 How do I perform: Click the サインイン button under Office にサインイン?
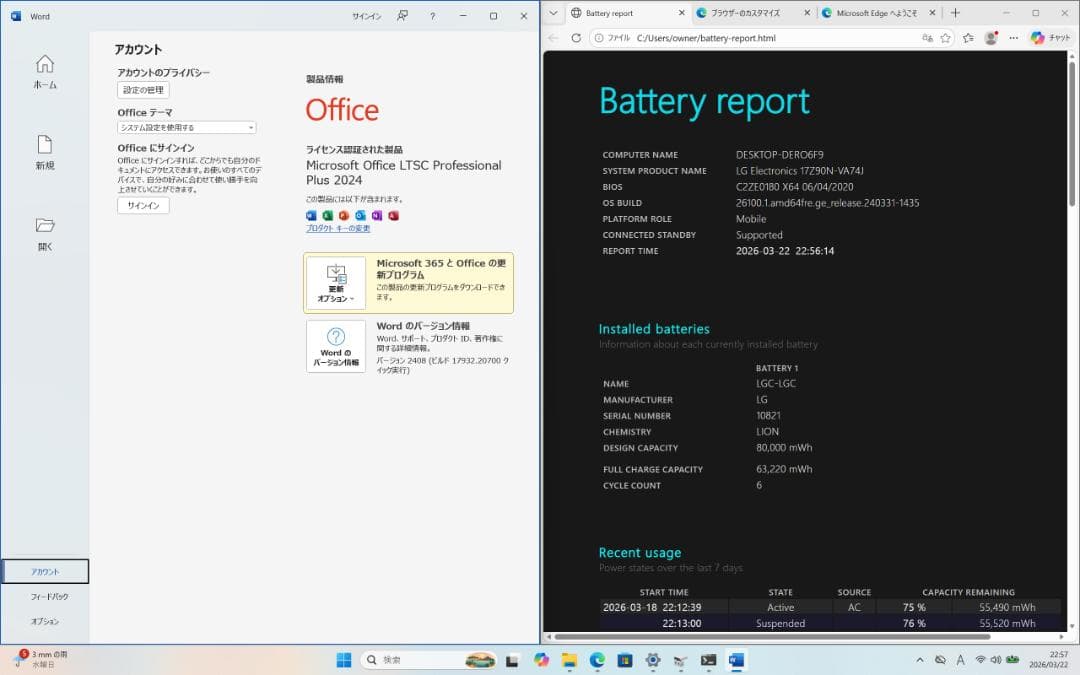(x=143, y=205)
